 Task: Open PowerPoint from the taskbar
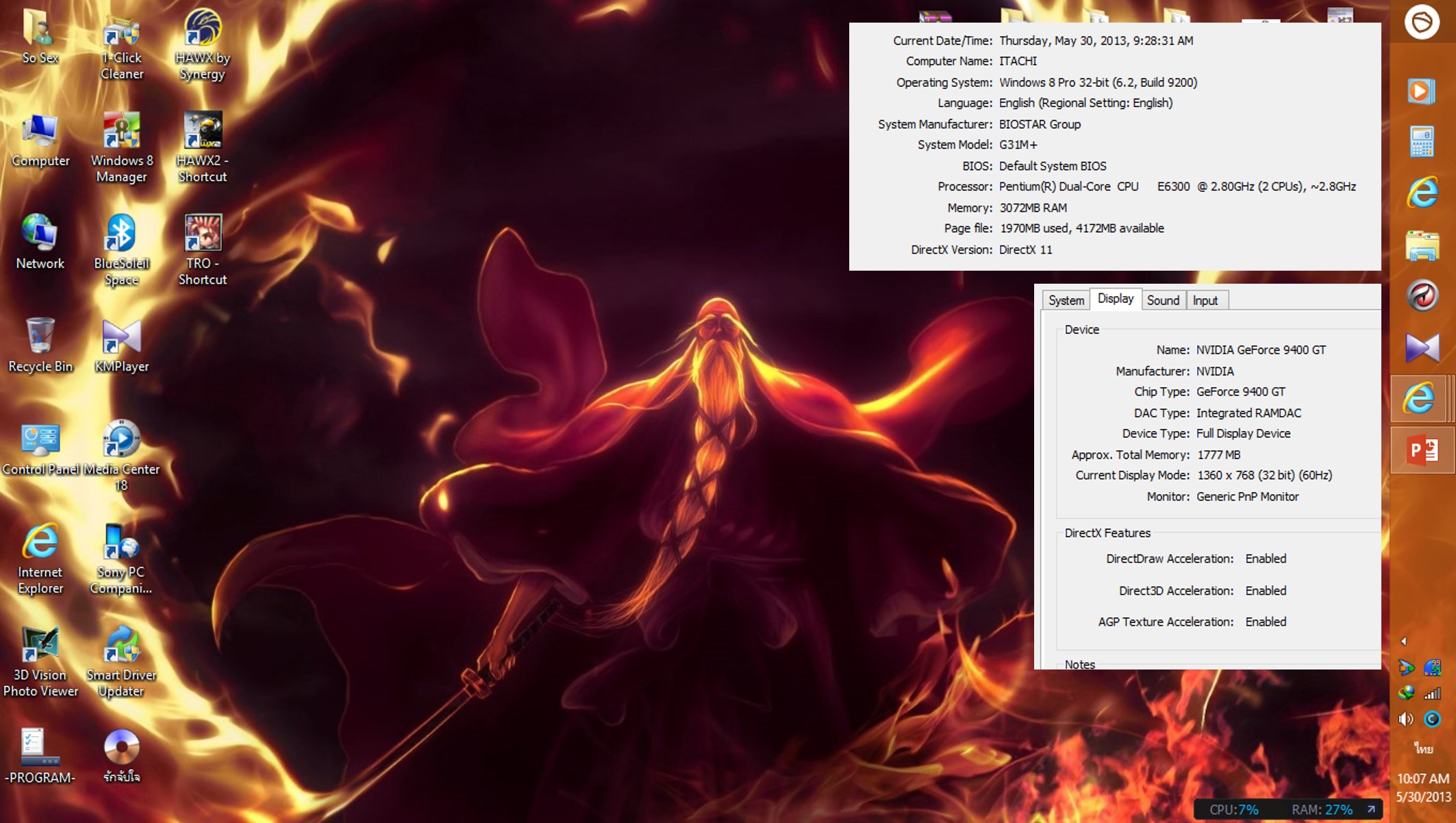pos(1422,450)
